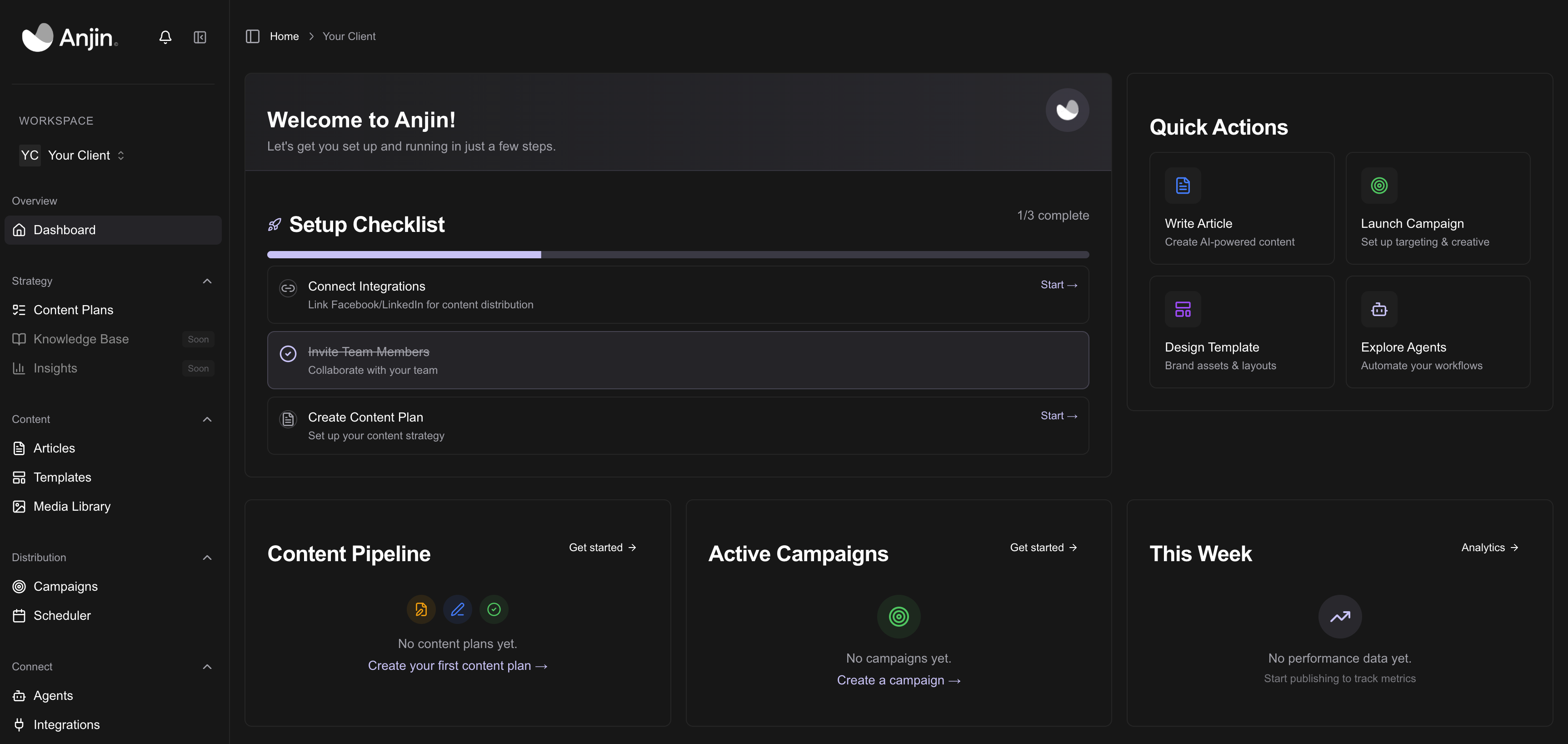Click the Anjin logo
The width and height of the screenshot is (1568, 744).
(69, 37)
